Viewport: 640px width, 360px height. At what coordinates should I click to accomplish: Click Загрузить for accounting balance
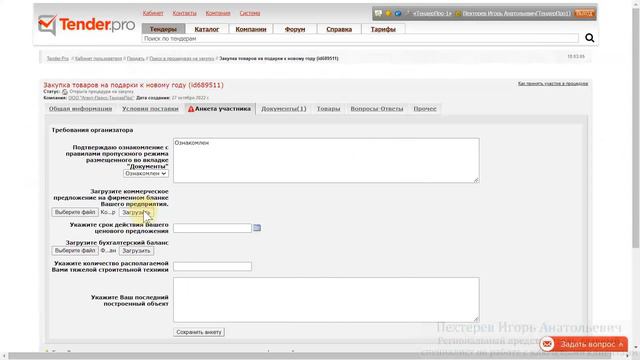click(x=136, y=251)
